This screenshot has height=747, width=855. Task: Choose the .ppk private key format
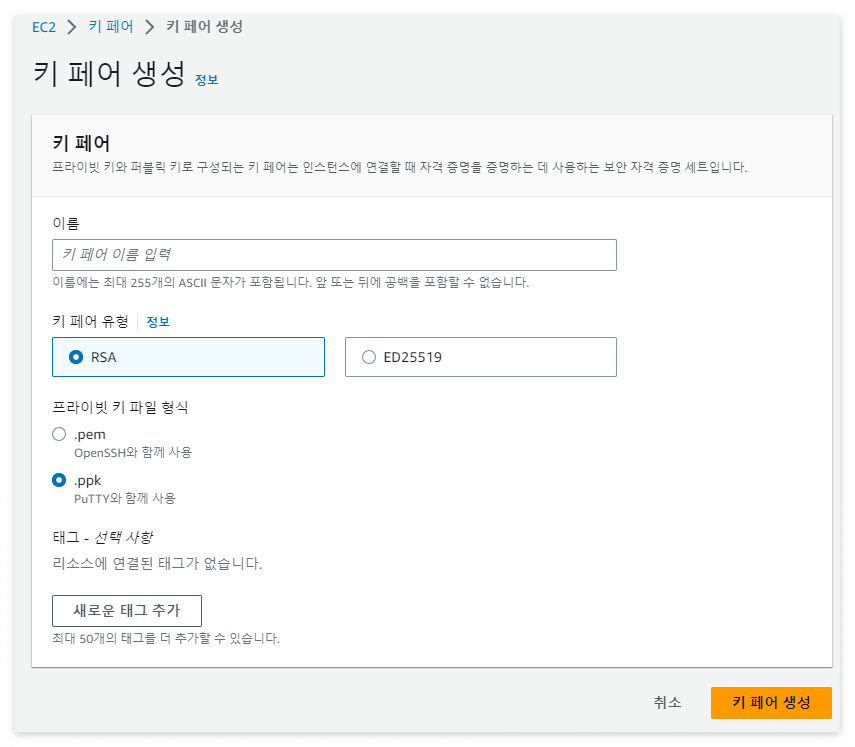point(59,480)
